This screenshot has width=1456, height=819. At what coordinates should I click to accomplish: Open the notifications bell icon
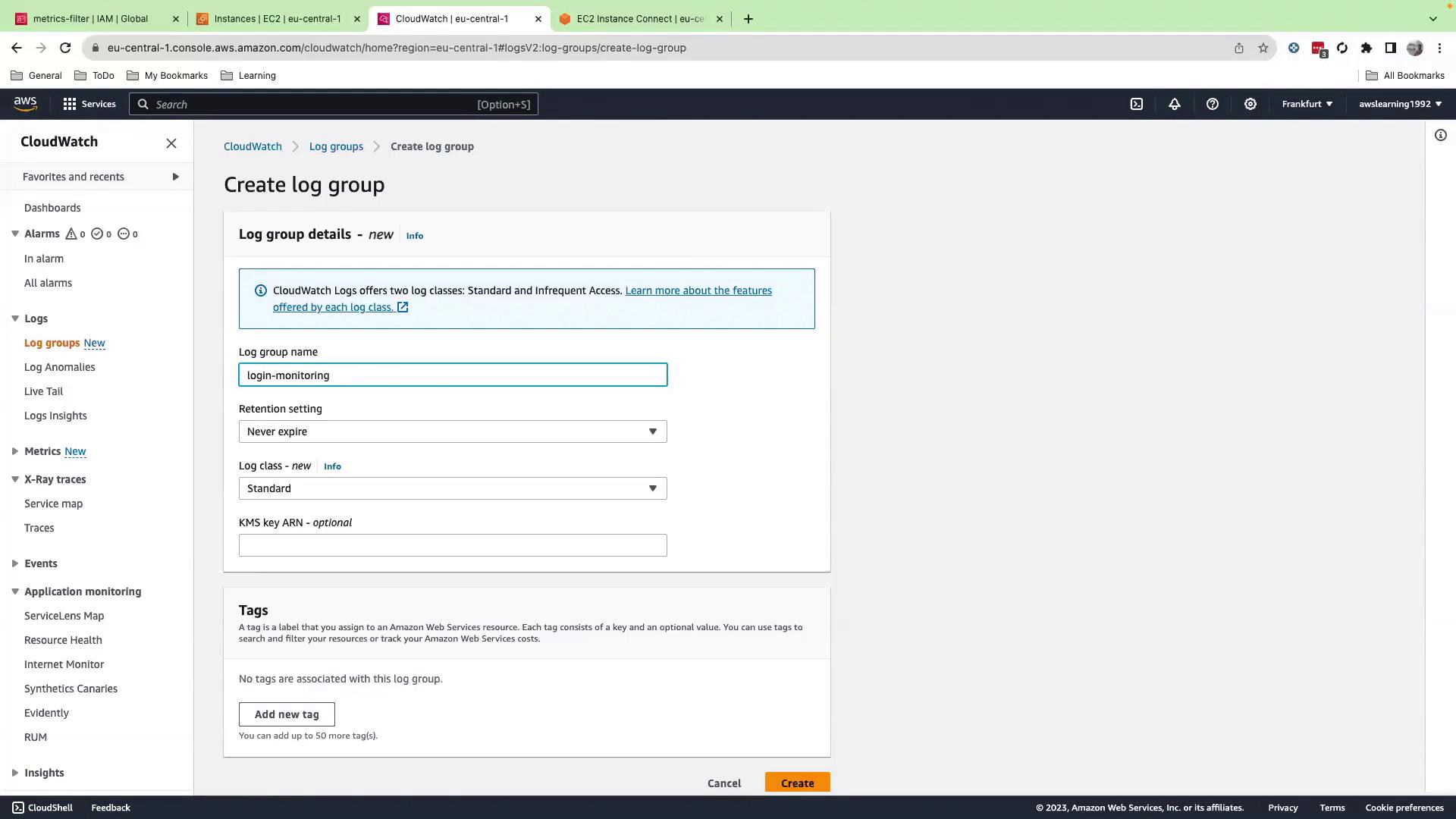(1174, 104)
